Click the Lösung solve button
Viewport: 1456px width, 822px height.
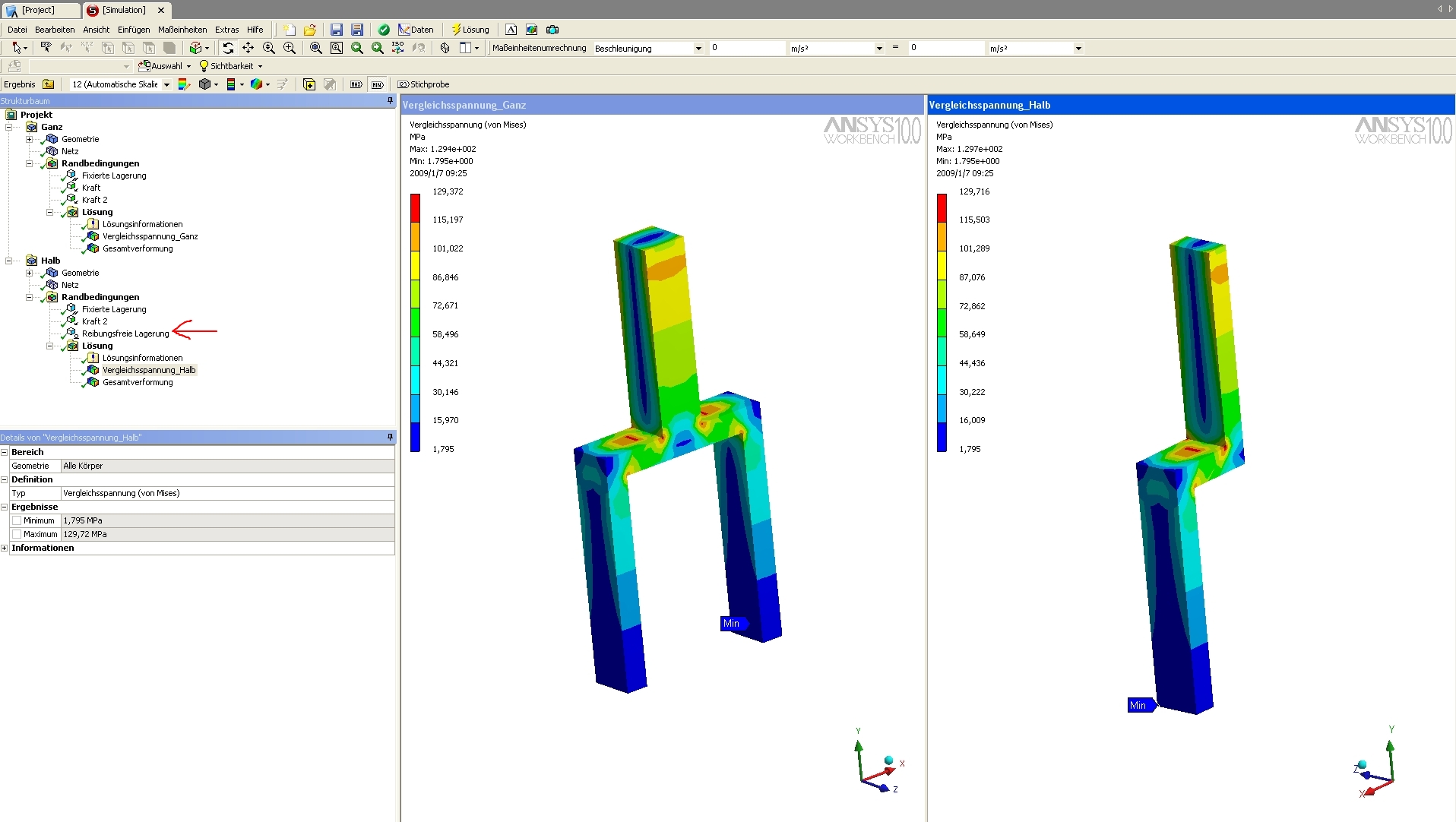[x=470, y=30]
